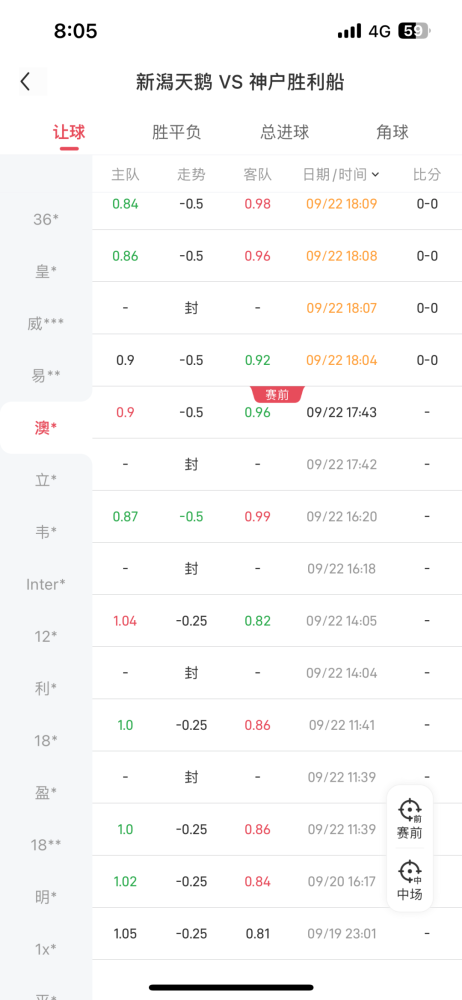
Task: Select the 让球 tab
Action: pyautogui.click(x=69, y=133)
